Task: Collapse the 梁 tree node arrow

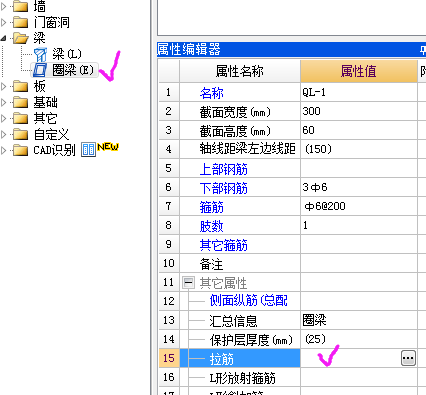Action: tap(3, 38)
